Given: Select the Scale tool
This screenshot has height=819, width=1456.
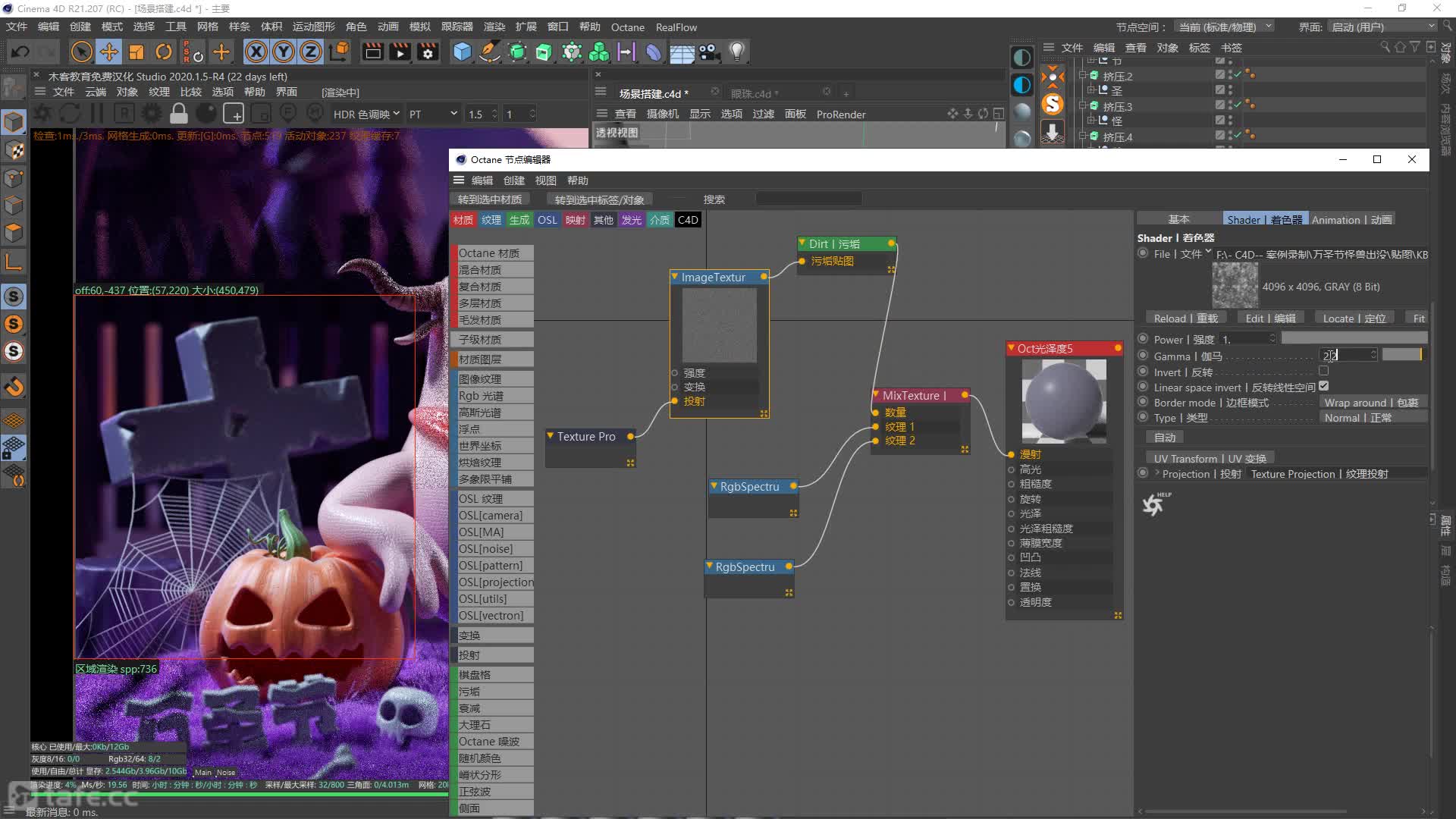Looking at the screenshot, I should click(136, 52).
